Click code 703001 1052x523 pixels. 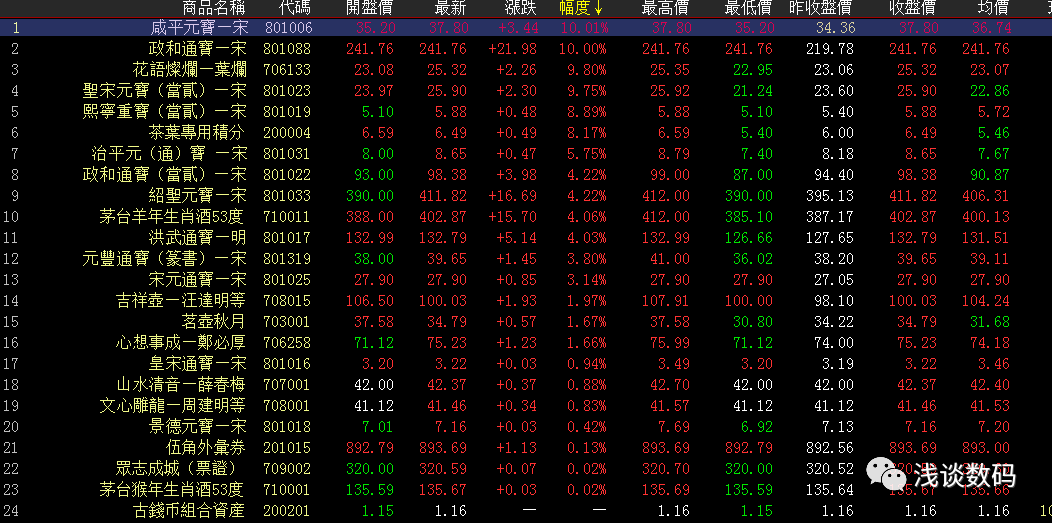pos(288,321)
